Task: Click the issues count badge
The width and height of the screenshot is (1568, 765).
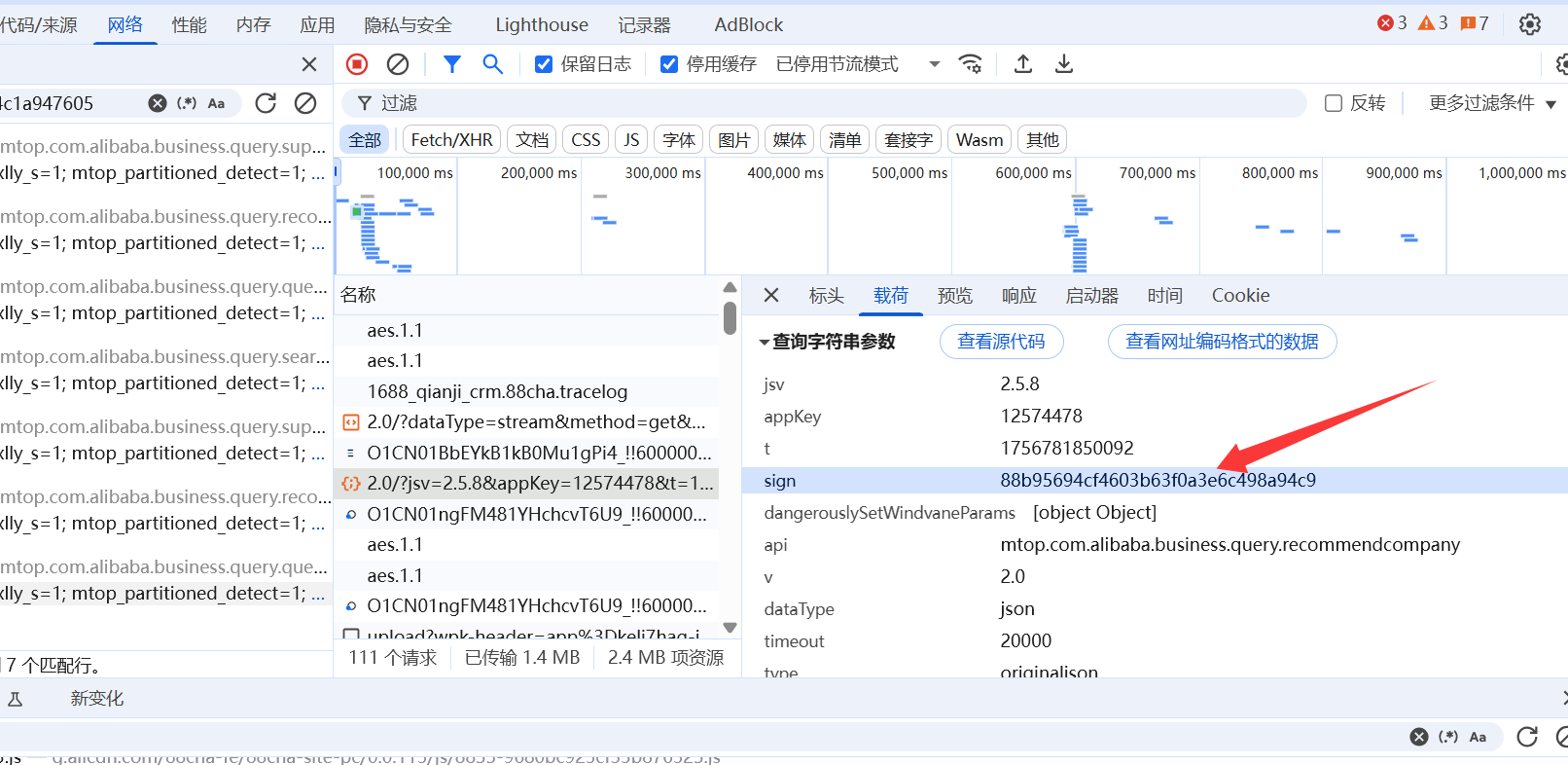Action: tap(1475, 22)
